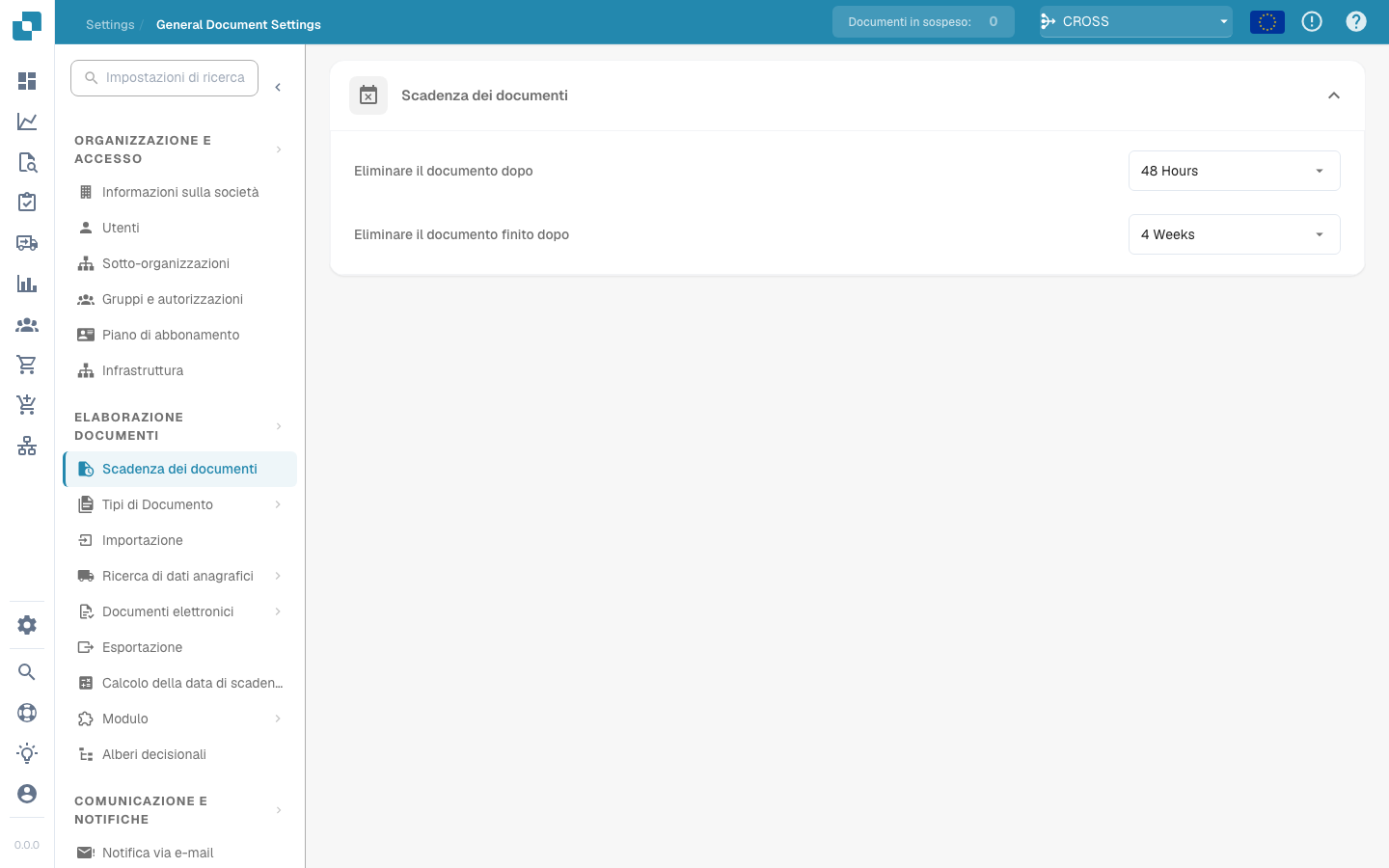Open the 48 Hours deletion dropdown
Viewport: 1389px width, 868px height.
pyautogui.click(x=1235, y=171)
